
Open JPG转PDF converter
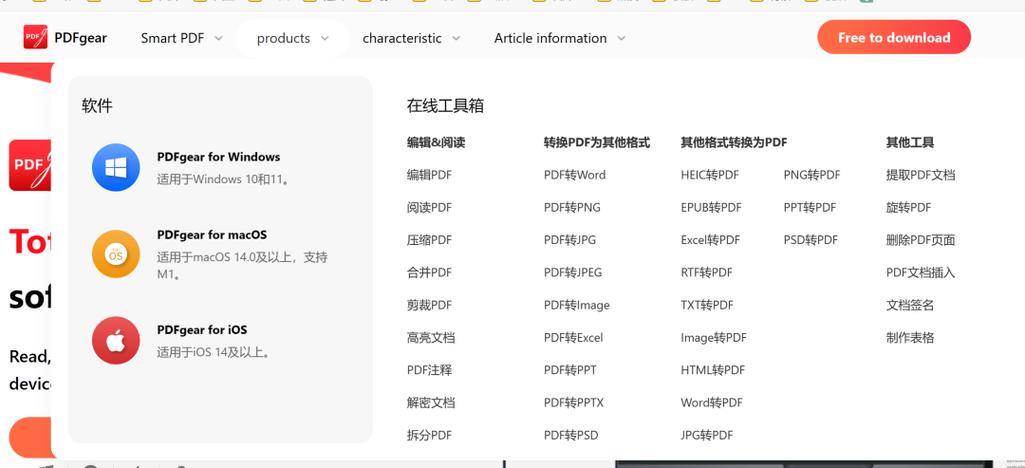click(707, 435)
